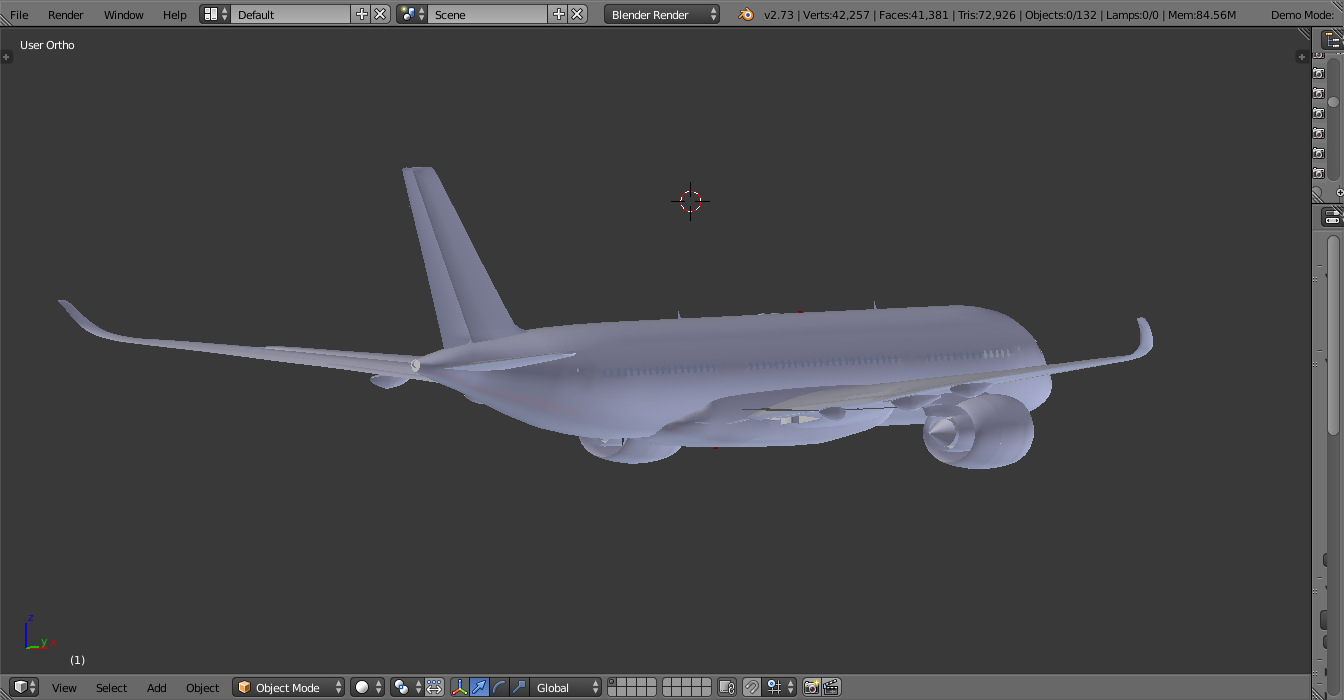Viewport: 1344px width, 700px height.
Task: Select the rotate manipulator arc icon
Action: 499,687
